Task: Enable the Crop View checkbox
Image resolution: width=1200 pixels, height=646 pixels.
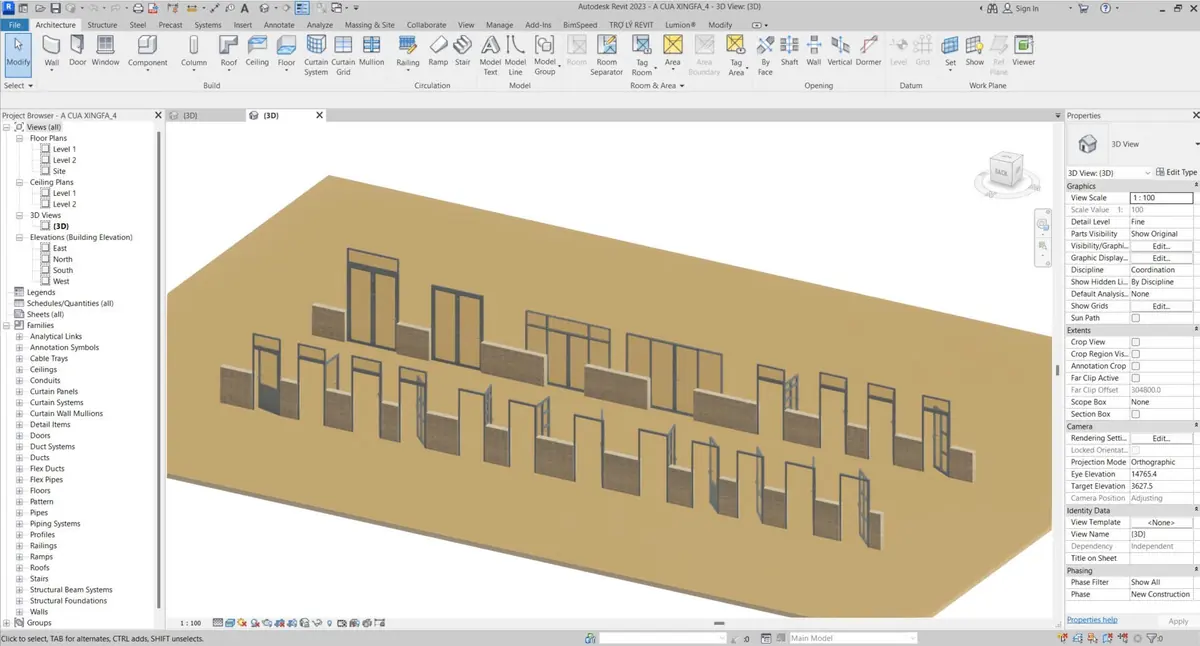Action: (x=1135, y=342)
